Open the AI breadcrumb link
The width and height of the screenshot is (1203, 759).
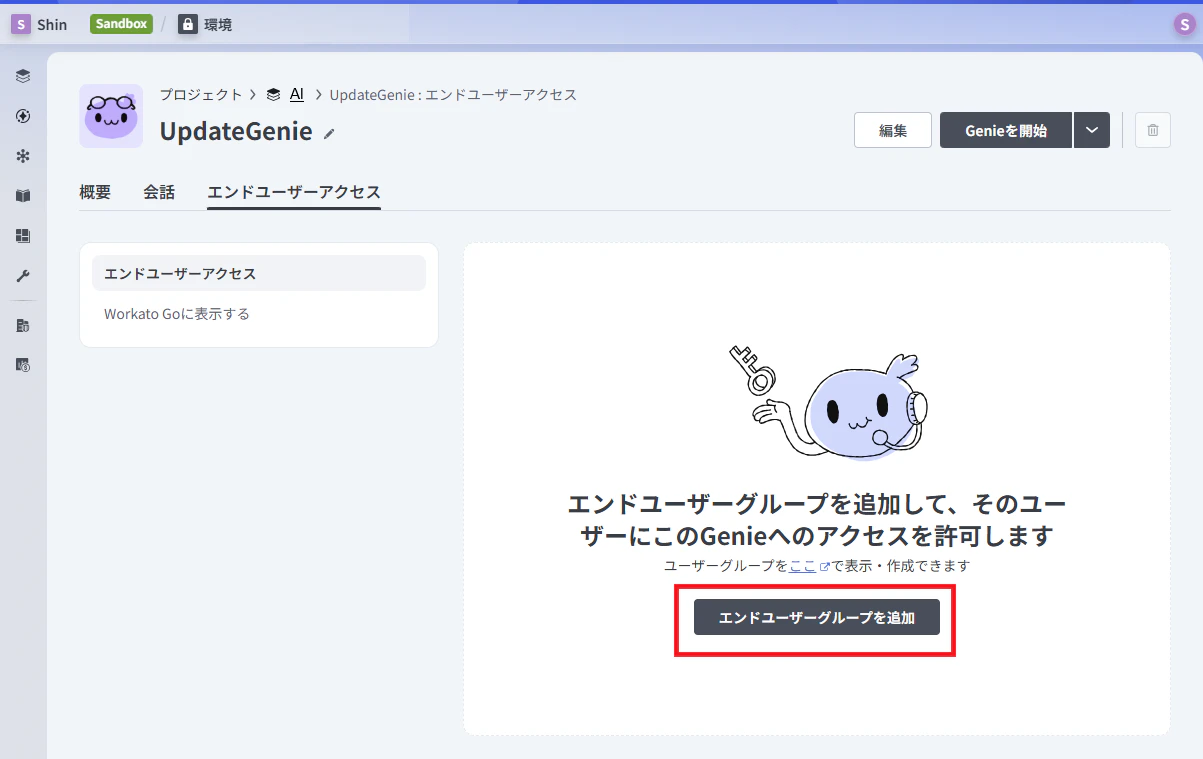coord(297,95)
